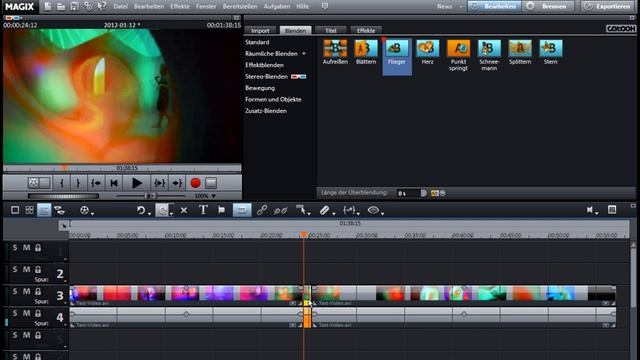Viewport: 640px width, 360px height.
Task: Open the Effekte menu in menu bar
Action: point(180,7)
